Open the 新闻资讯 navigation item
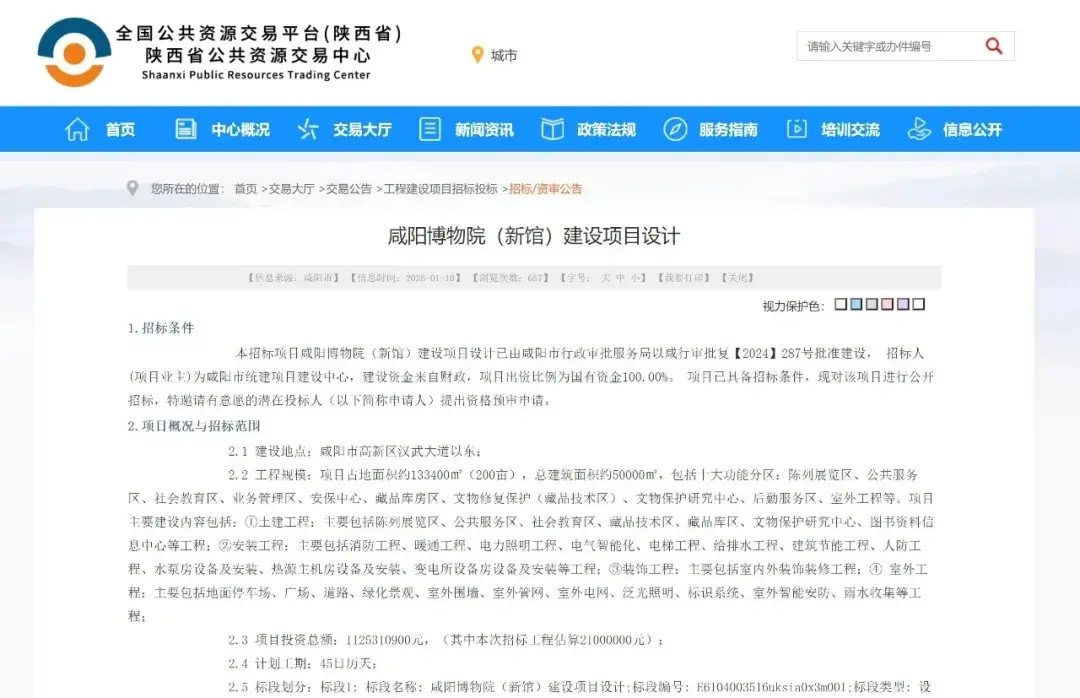Viewport: 1080px width, 698px height. point(484,130)
